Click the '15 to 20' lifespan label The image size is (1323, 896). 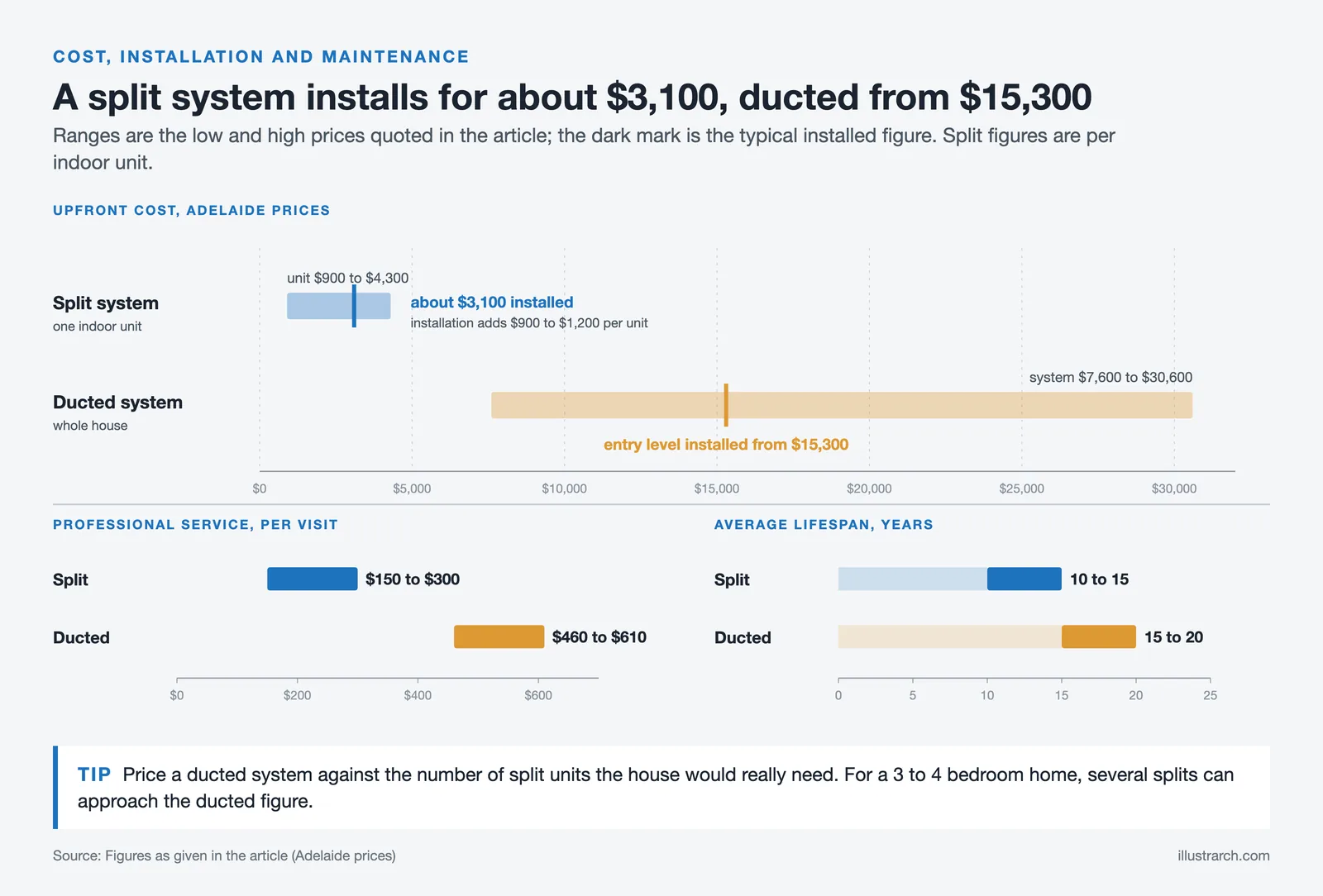(x=1173, y=637)
